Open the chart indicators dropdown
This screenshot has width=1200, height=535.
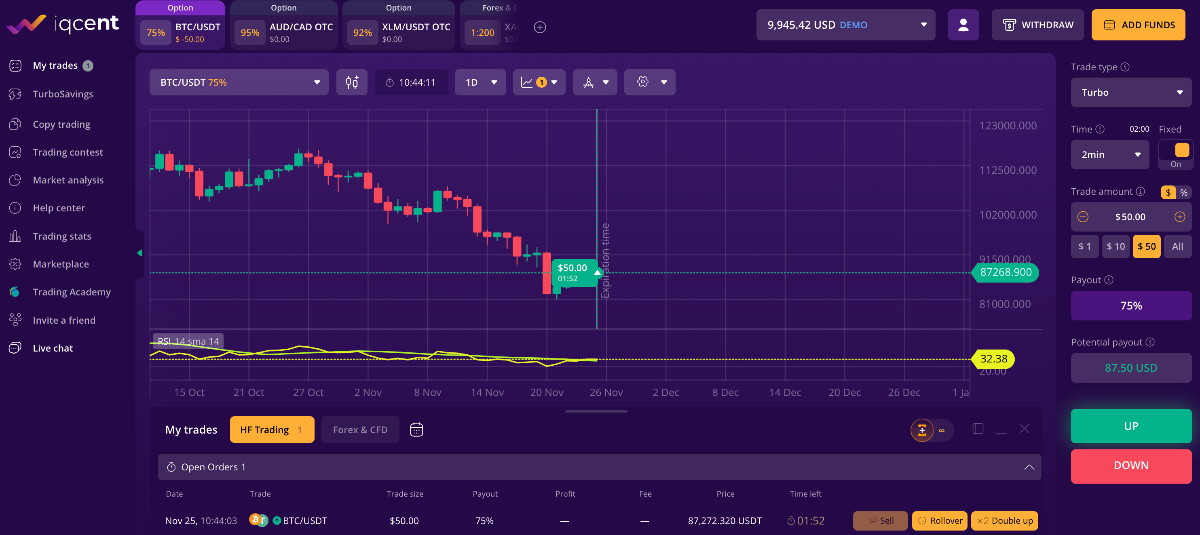click(x=540, y=82)
